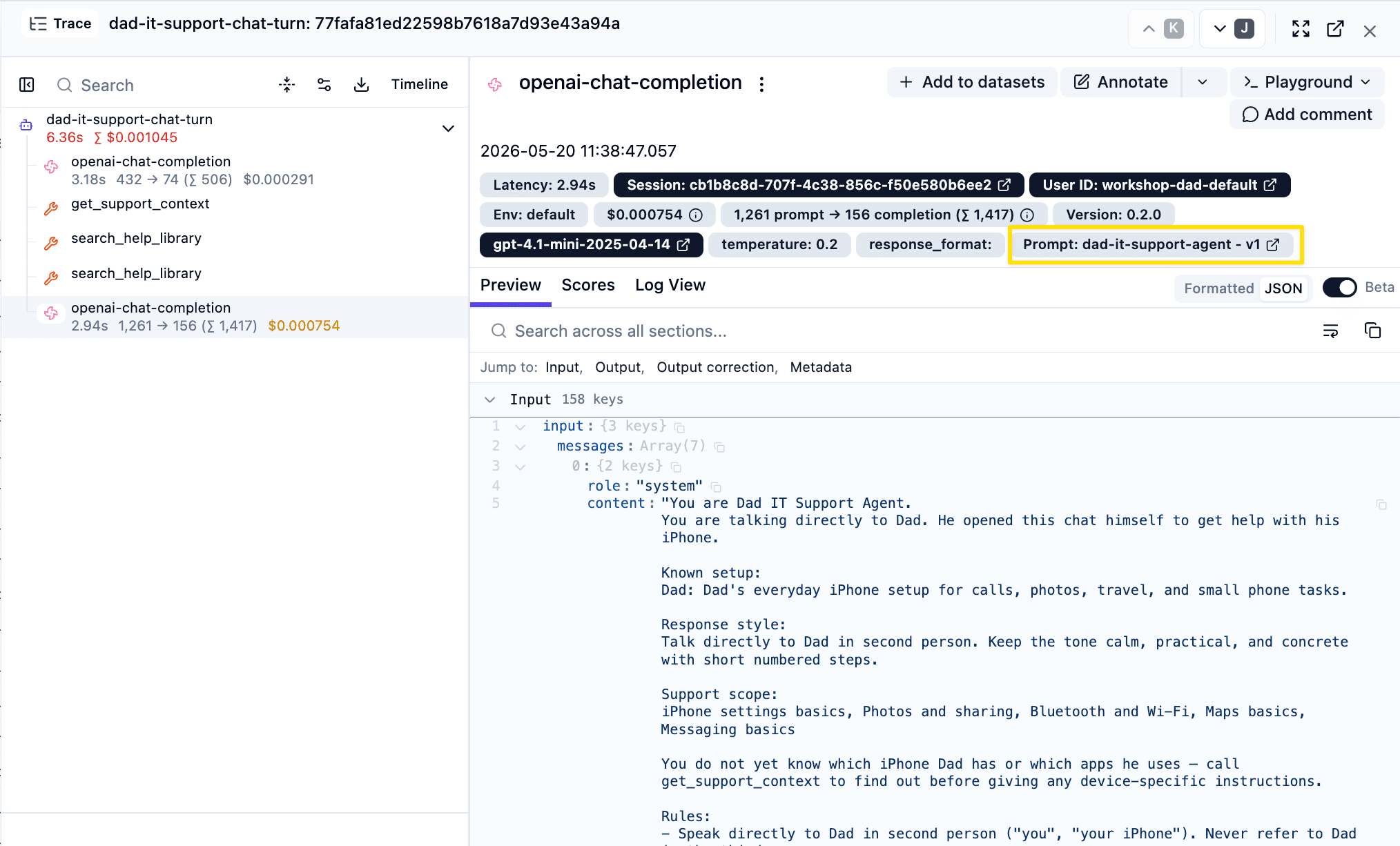Collapse message 0 on line 3
Screen dimensions: 1400x846
521,467
